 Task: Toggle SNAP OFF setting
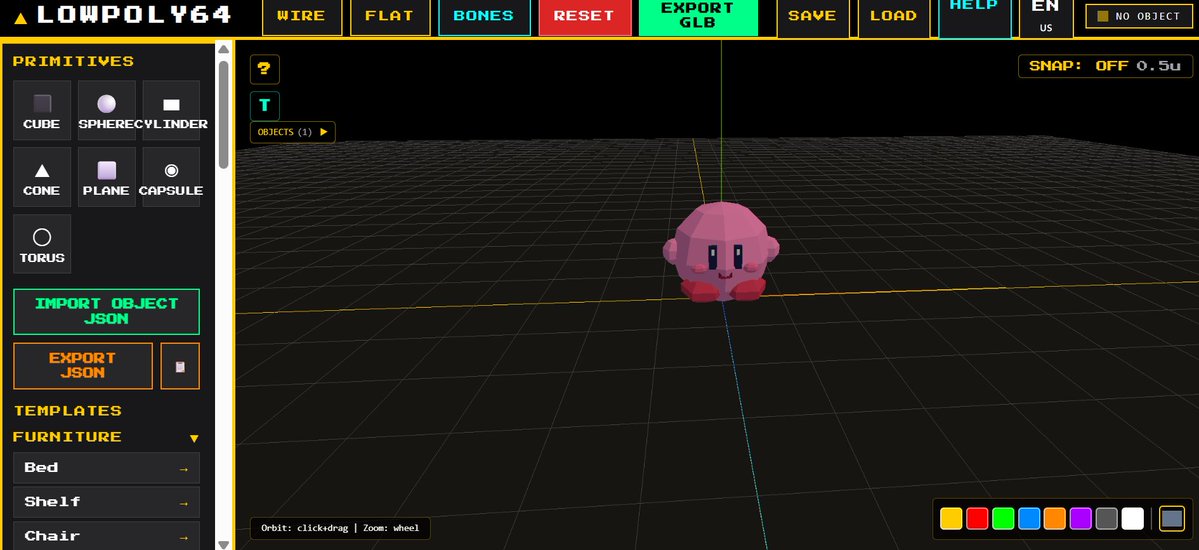click(x=1105, y=66)
